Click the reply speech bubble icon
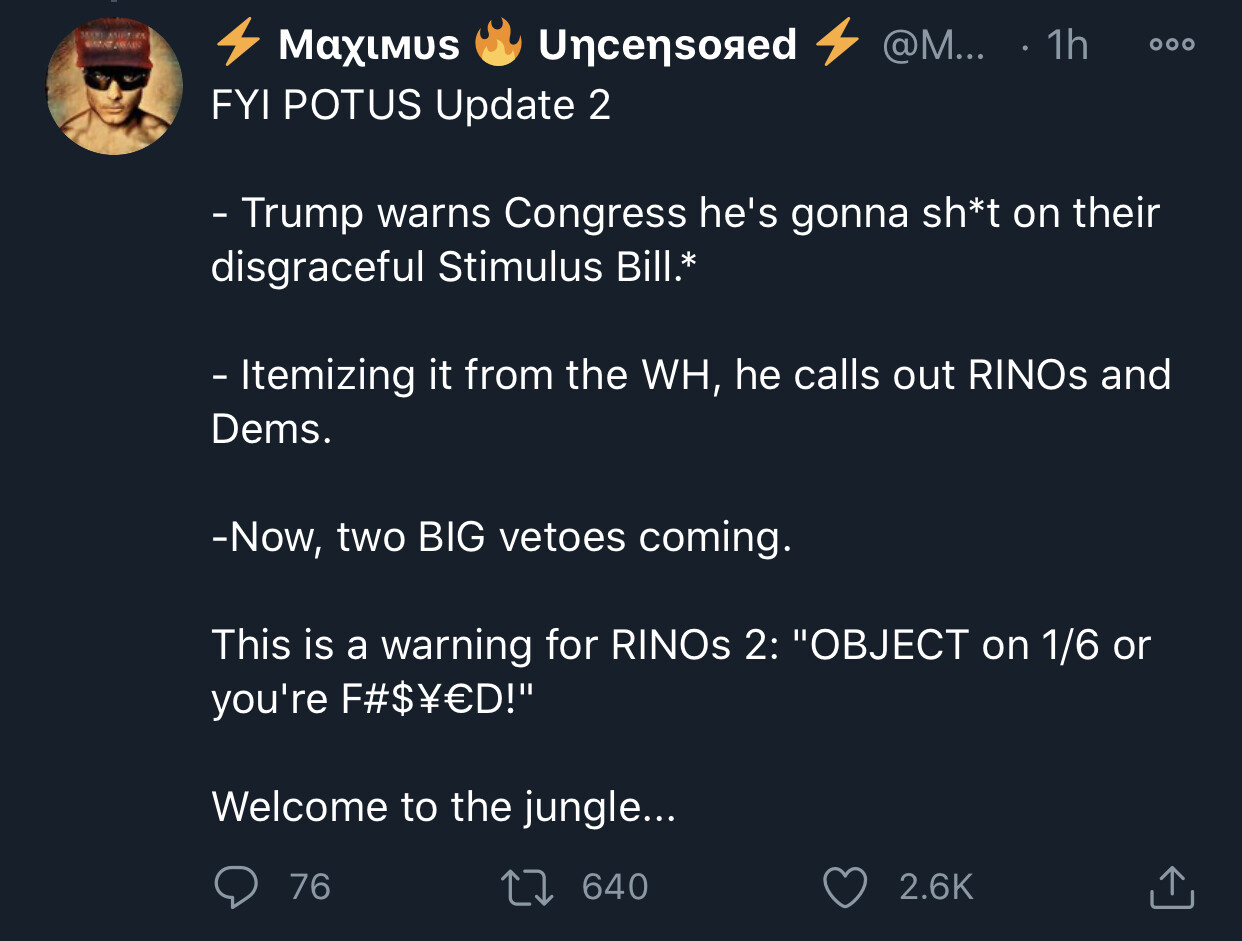Screen dimensions: 1242x941 [x=237, y=887]
